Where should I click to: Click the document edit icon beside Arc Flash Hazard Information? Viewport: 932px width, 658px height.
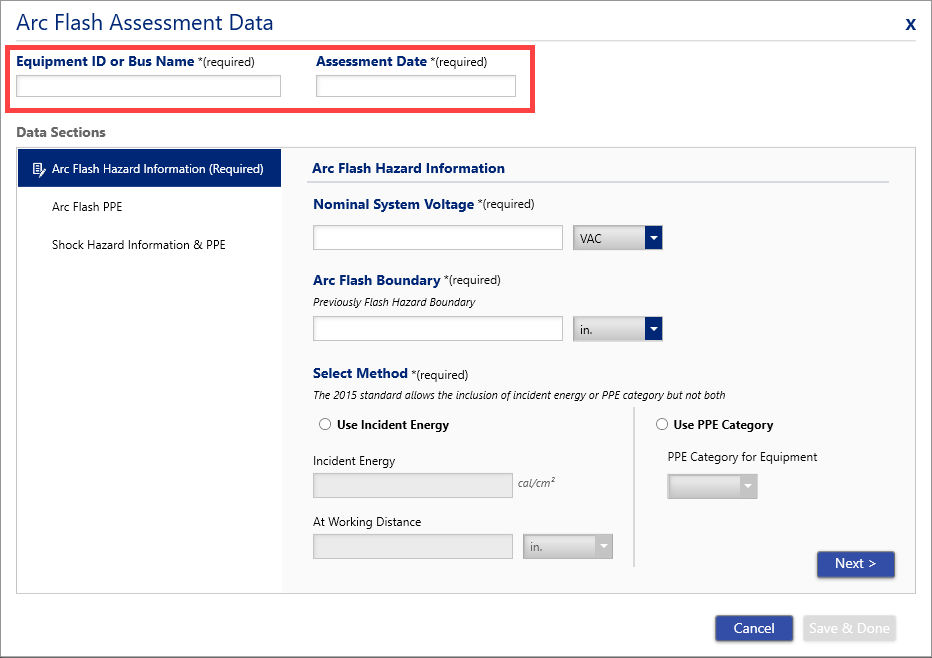39,169
